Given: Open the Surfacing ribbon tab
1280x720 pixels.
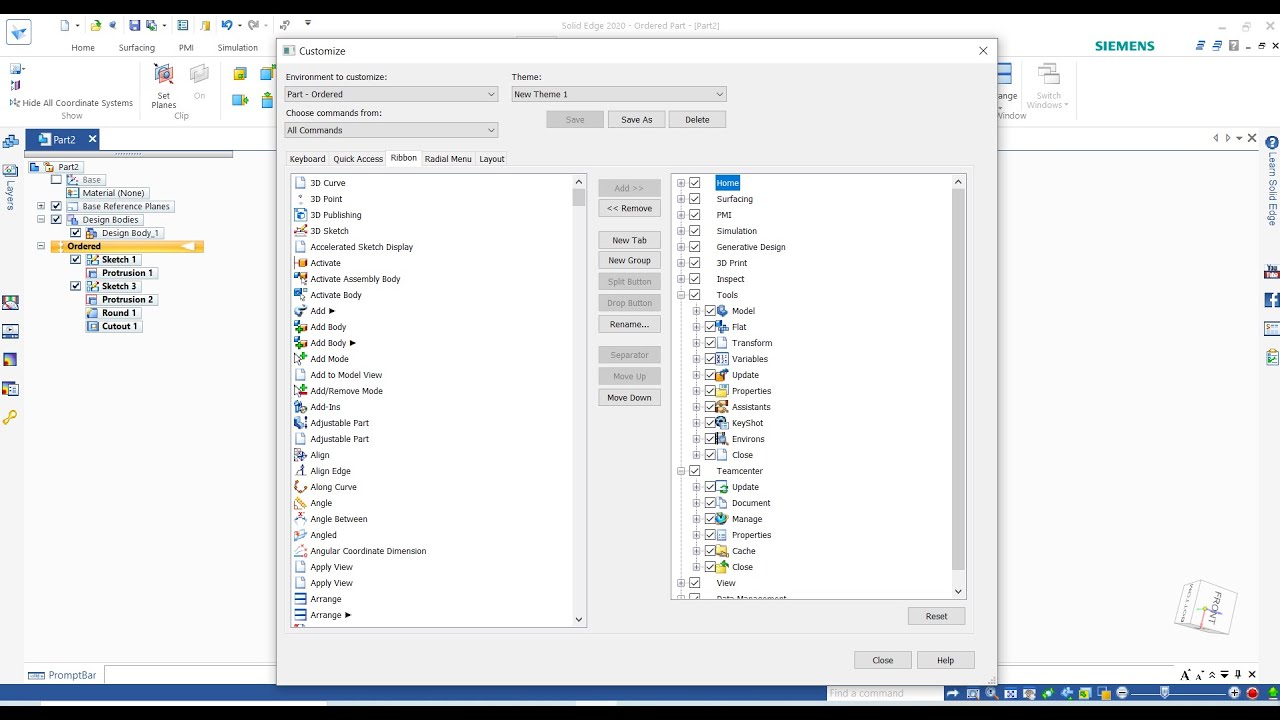Looking at the screenshot, I should [137, 47].
